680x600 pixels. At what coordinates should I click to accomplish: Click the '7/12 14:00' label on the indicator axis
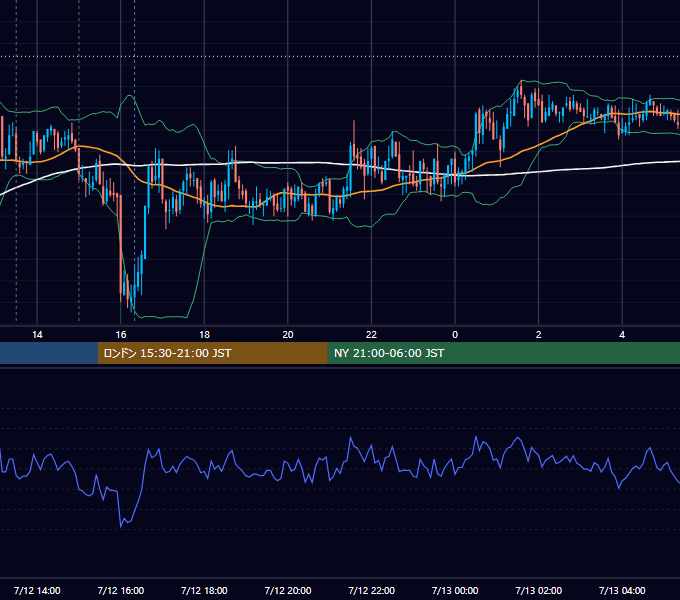pyautogui.click(x=37, y=590)
